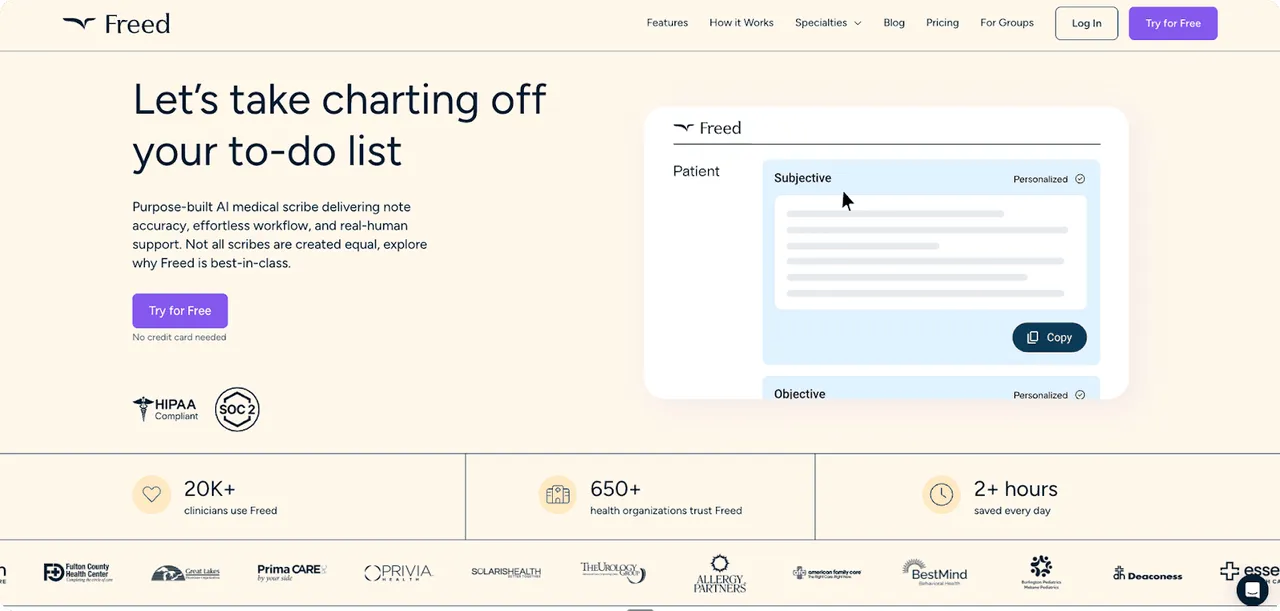Click '650+' health organizations statistic
This screenshot has height=611, width=1280.
pyautogui.click(x=615, y=489)
